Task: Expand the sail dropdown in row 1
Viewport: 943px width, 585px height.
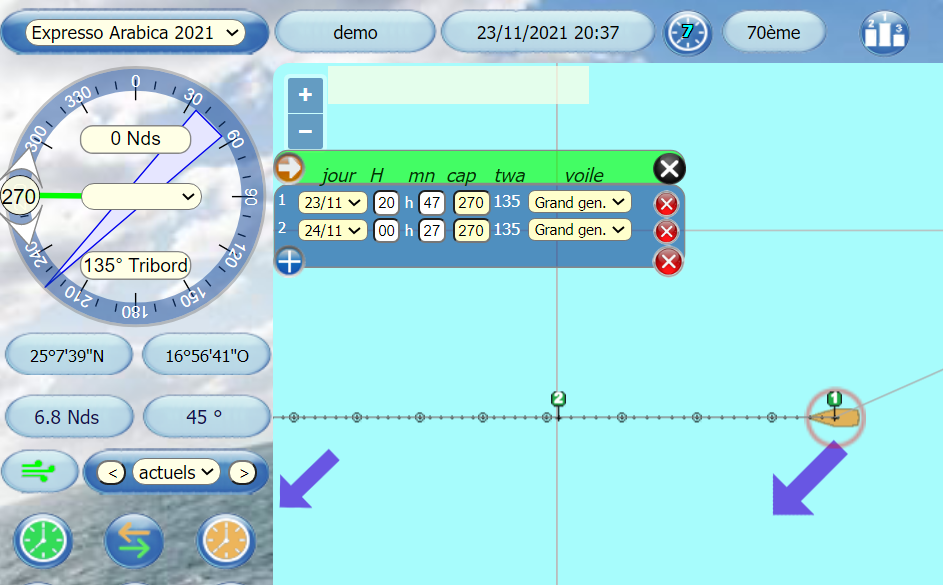Action: pos(580,202)
